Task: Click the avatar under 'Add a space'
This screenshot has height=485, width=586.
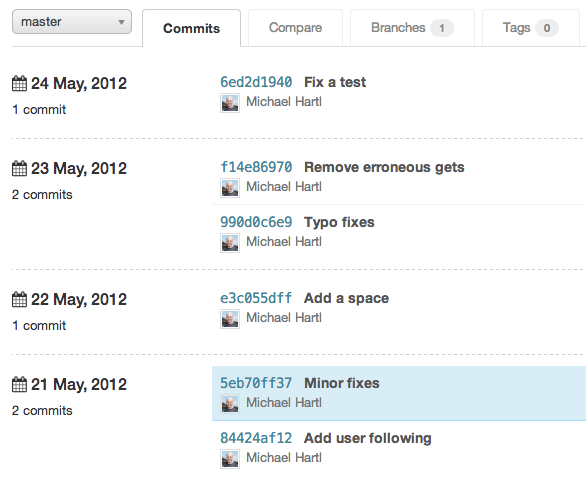Action: [x=230, y=319]
